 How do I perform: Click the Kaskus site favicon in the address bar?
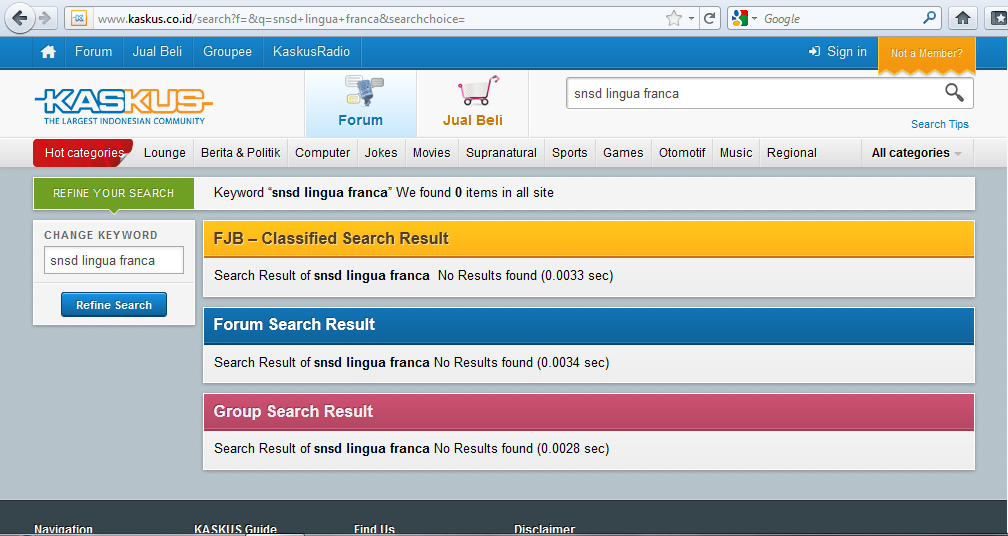78,19
